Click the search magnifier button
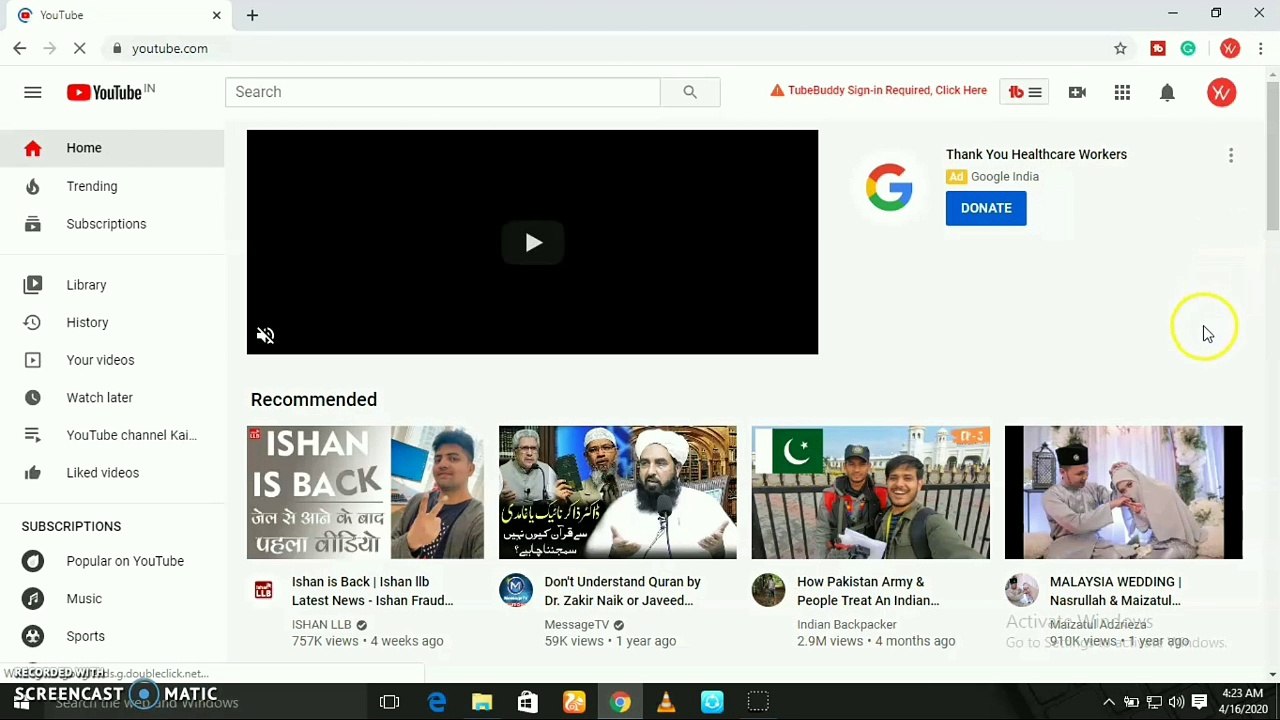Image resolution: width=1280 pixels, height=720 pixels. point(690,92)
